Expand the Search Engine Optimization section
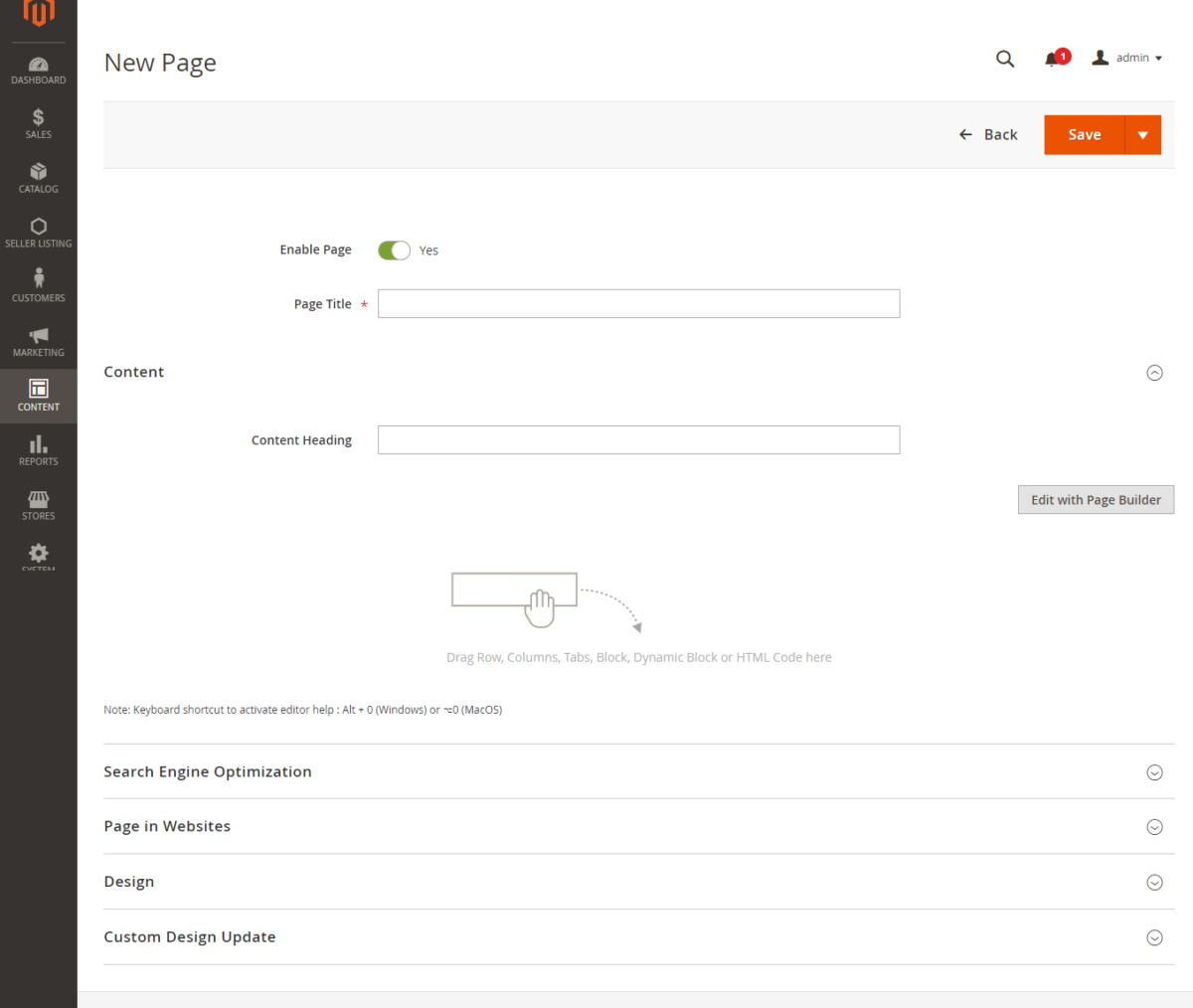 pyautogui.click(x=638, y=772)
